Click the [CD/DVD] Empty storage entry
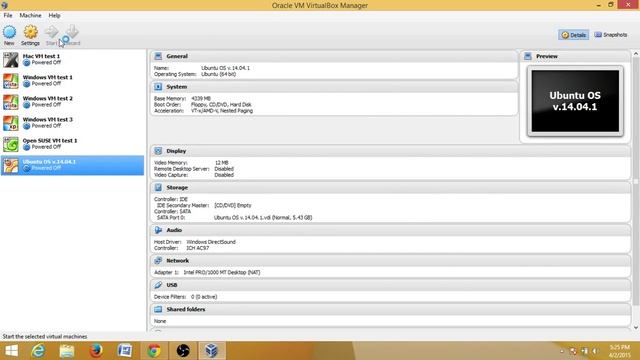This screenshot has width=640, height=360. [x=233, y=205]
